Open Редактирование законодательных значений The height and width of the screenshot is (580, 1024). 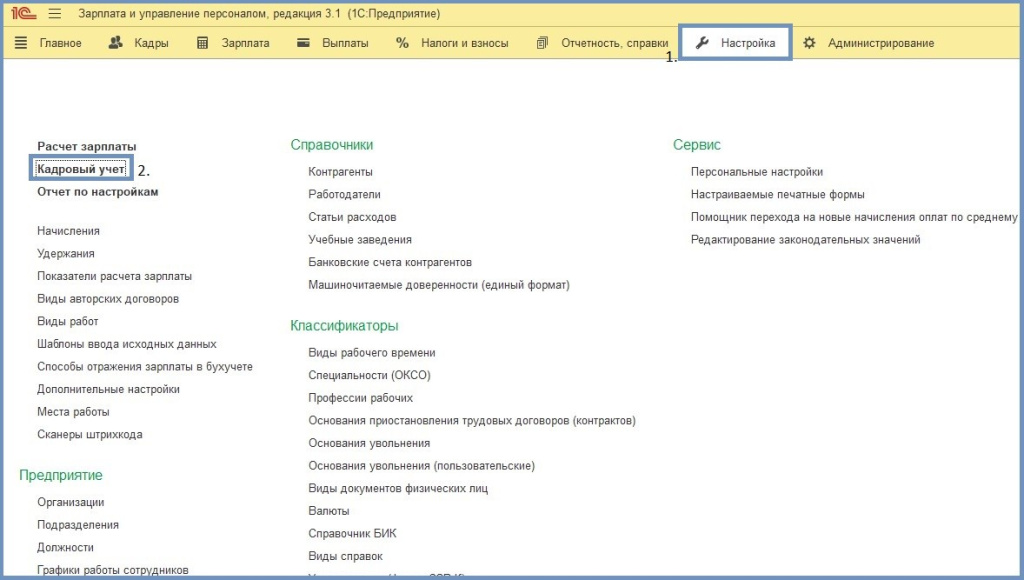tap(805, 239)
